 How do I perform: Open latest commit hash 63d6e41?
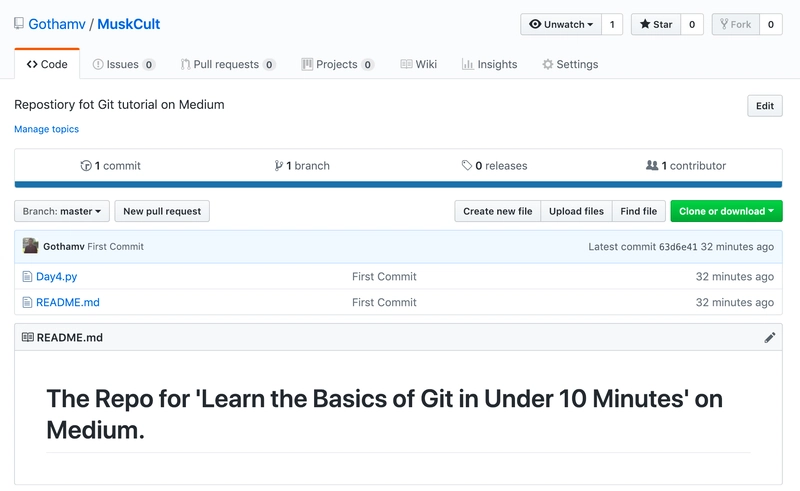(x=677, y=247)
